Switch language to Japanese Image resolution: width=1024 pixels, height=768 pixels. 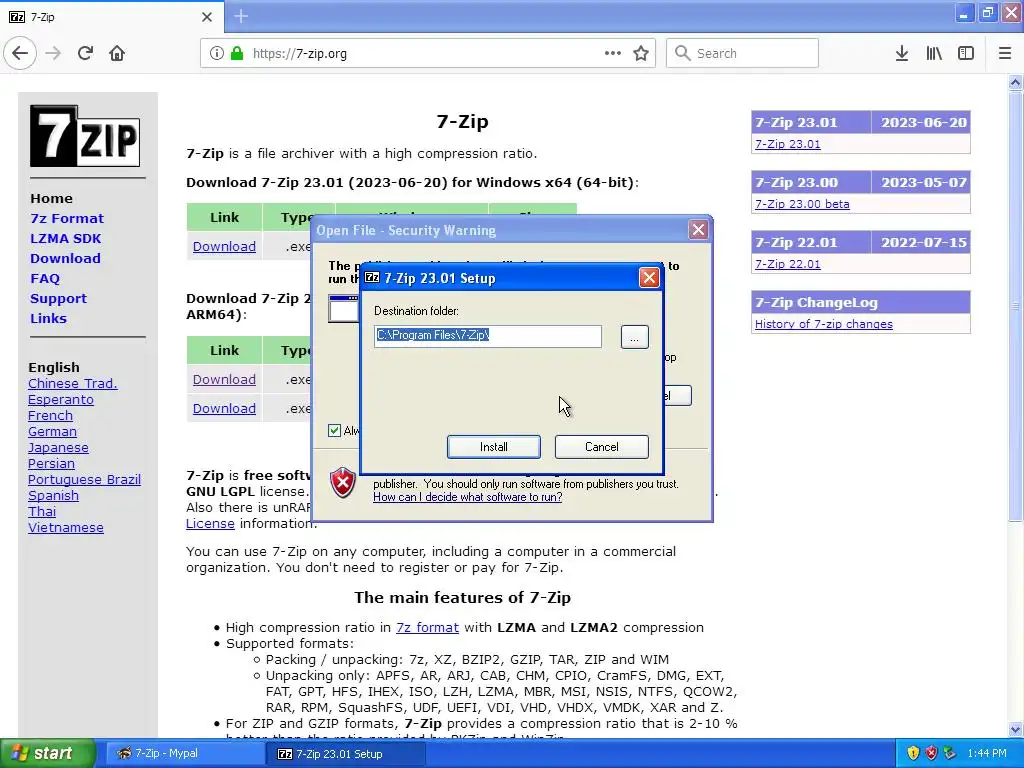click(x=58, y=447)
